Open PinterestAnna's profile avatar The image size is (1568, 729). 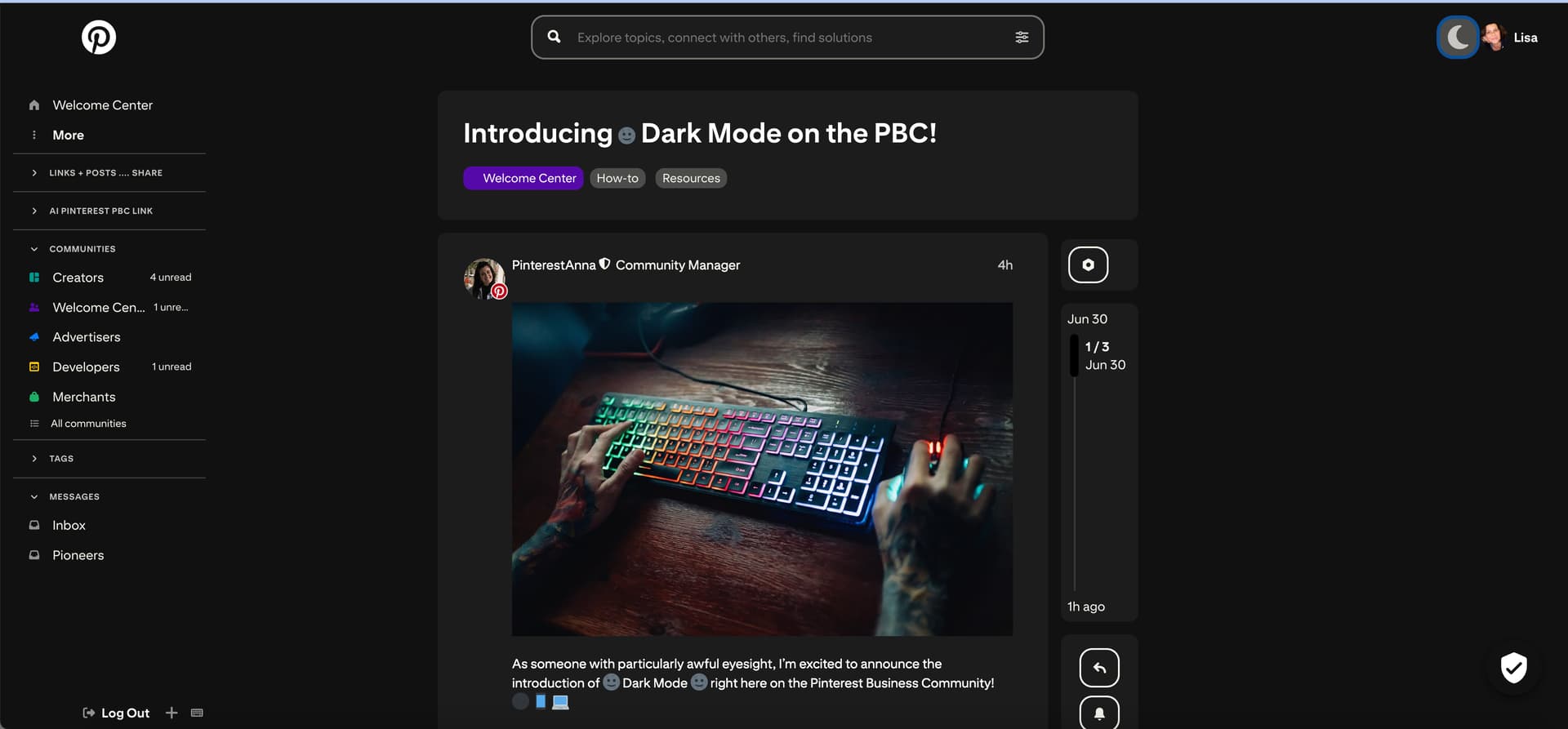[x=484, y=278]
